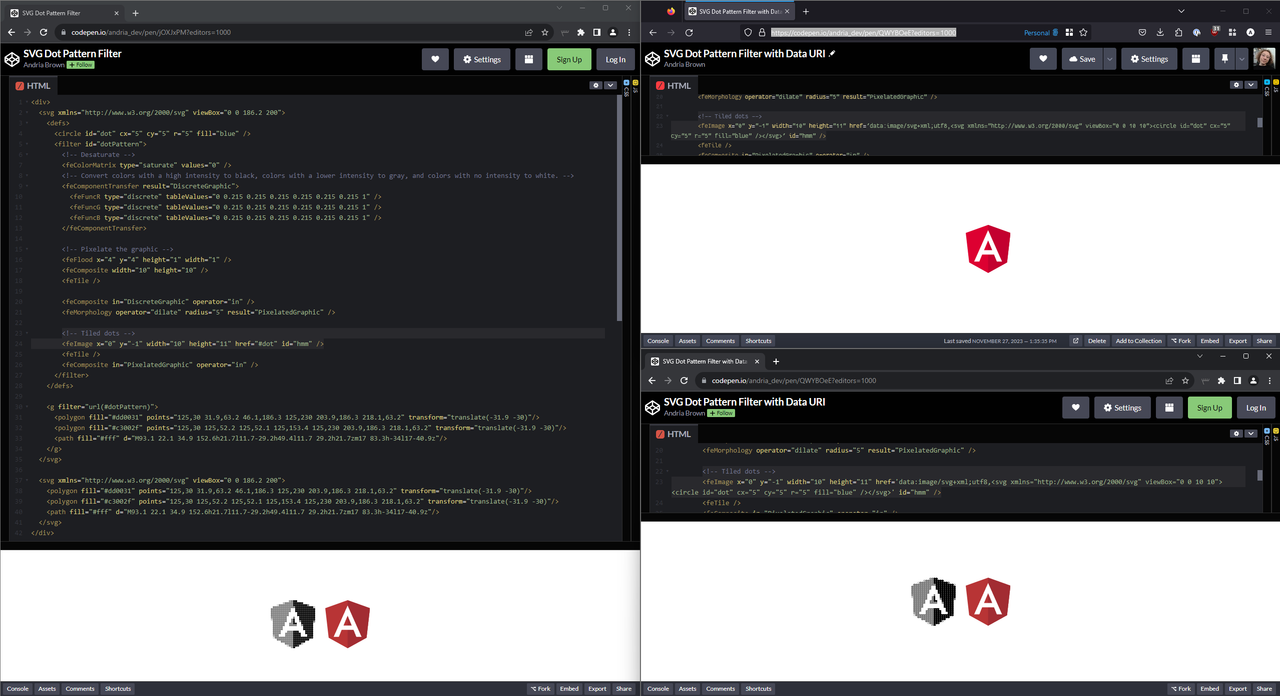Click heart button in bottom-right window
The height and width of the screenshot is (696, 1280).
(x=1075, y=407)
